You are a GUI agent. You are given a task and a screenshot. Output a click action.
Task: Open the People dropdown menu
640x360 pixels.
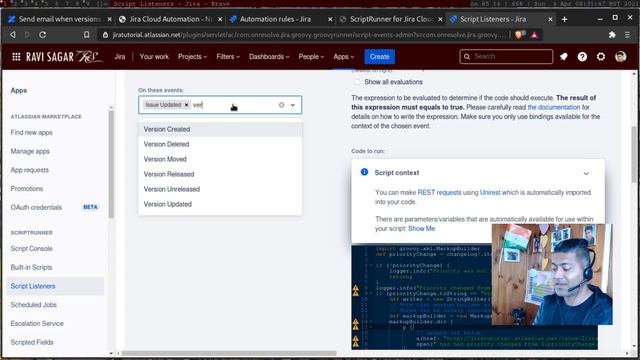pos(311,57)
